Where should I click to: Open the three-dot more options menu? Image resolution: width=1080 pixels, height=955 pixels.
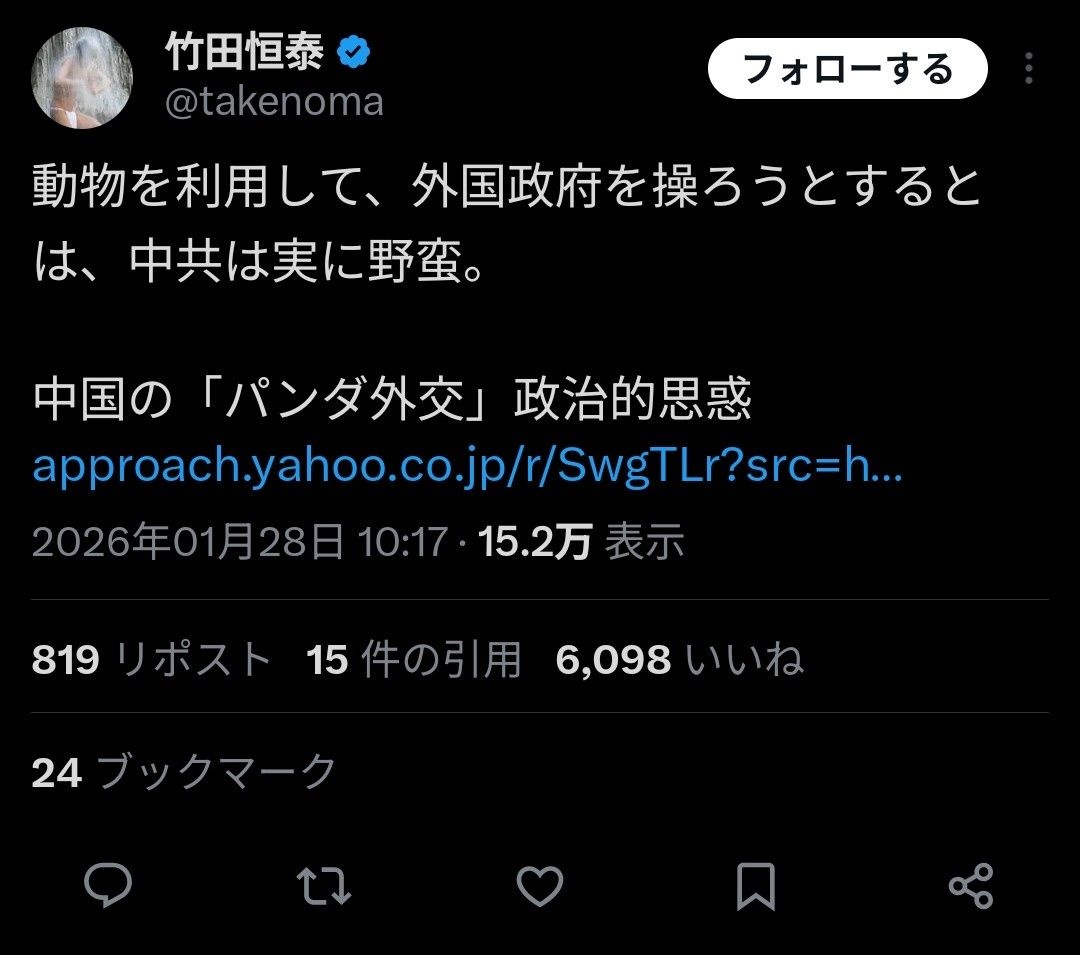click(x=1028, y=68)
